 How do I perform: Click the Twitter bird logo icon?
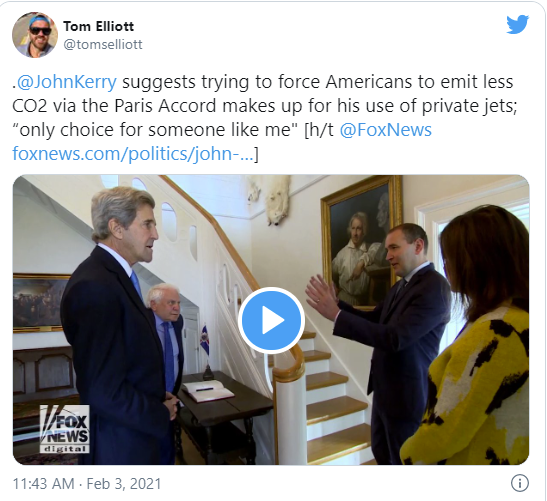[x=518, y=24]
